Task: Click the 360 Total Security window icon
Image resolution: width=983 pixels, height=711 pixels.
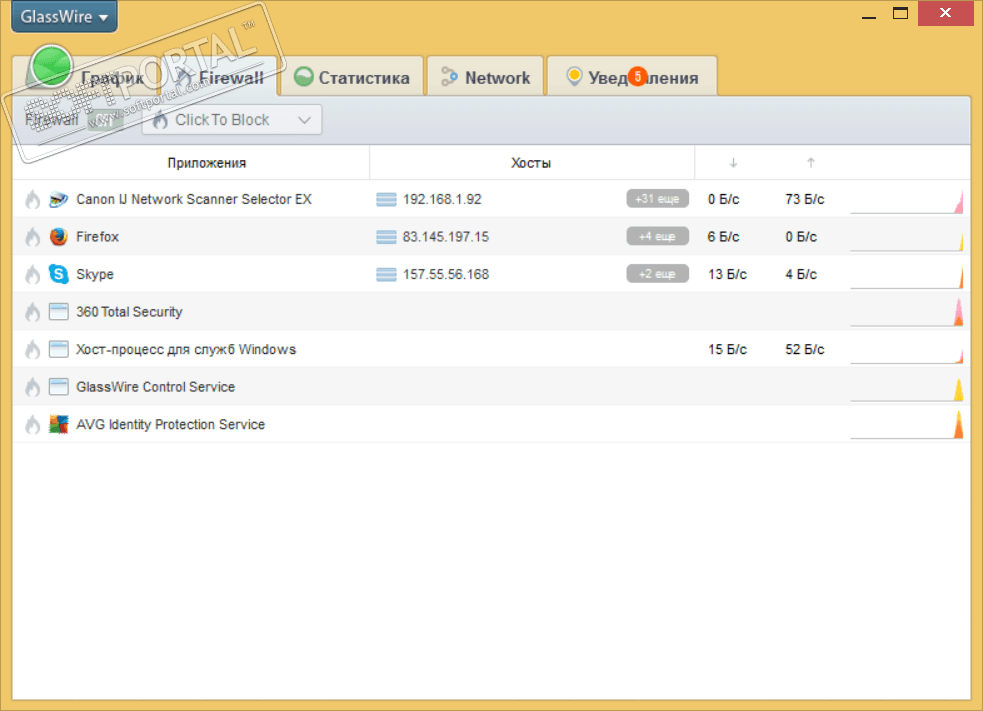Action: coord(58,312)
